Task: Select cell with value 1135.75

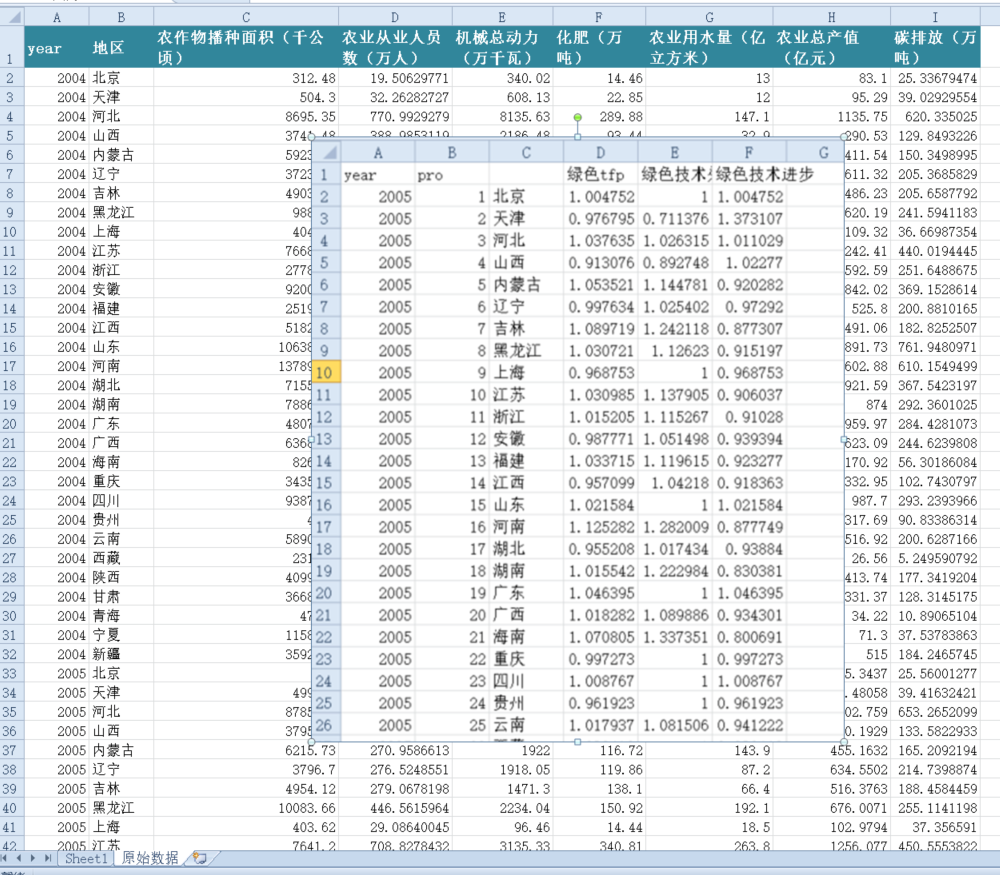Action: pos(831,117)
